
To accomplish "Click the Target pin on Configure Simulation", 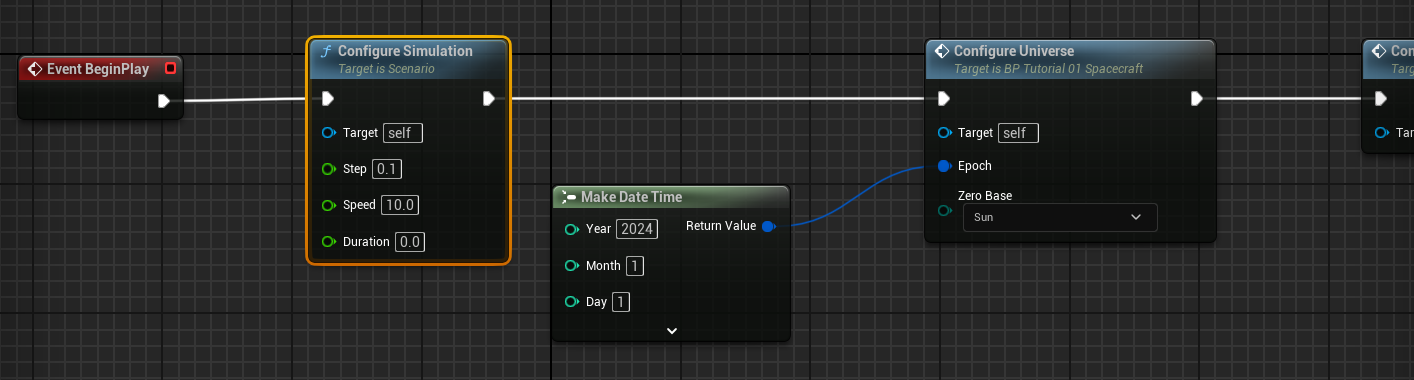I will (x=328, y=132).
